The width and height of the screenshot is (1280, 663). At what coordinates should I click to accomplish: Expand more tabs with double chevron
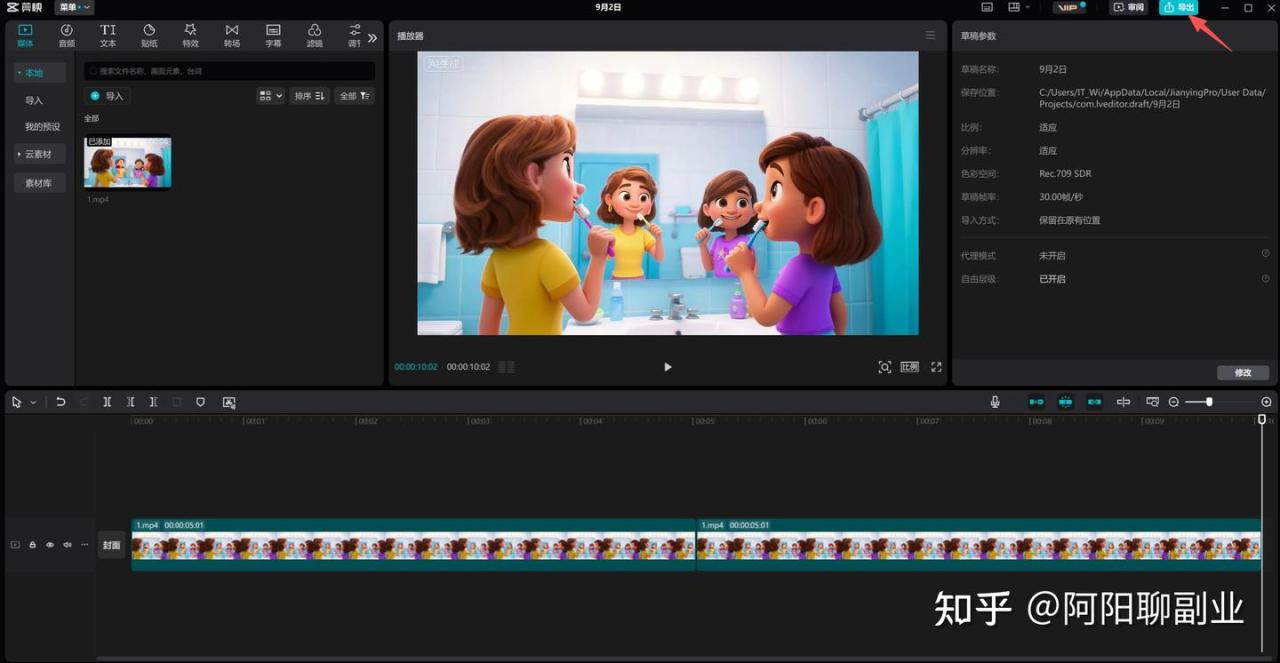(372, 37)
